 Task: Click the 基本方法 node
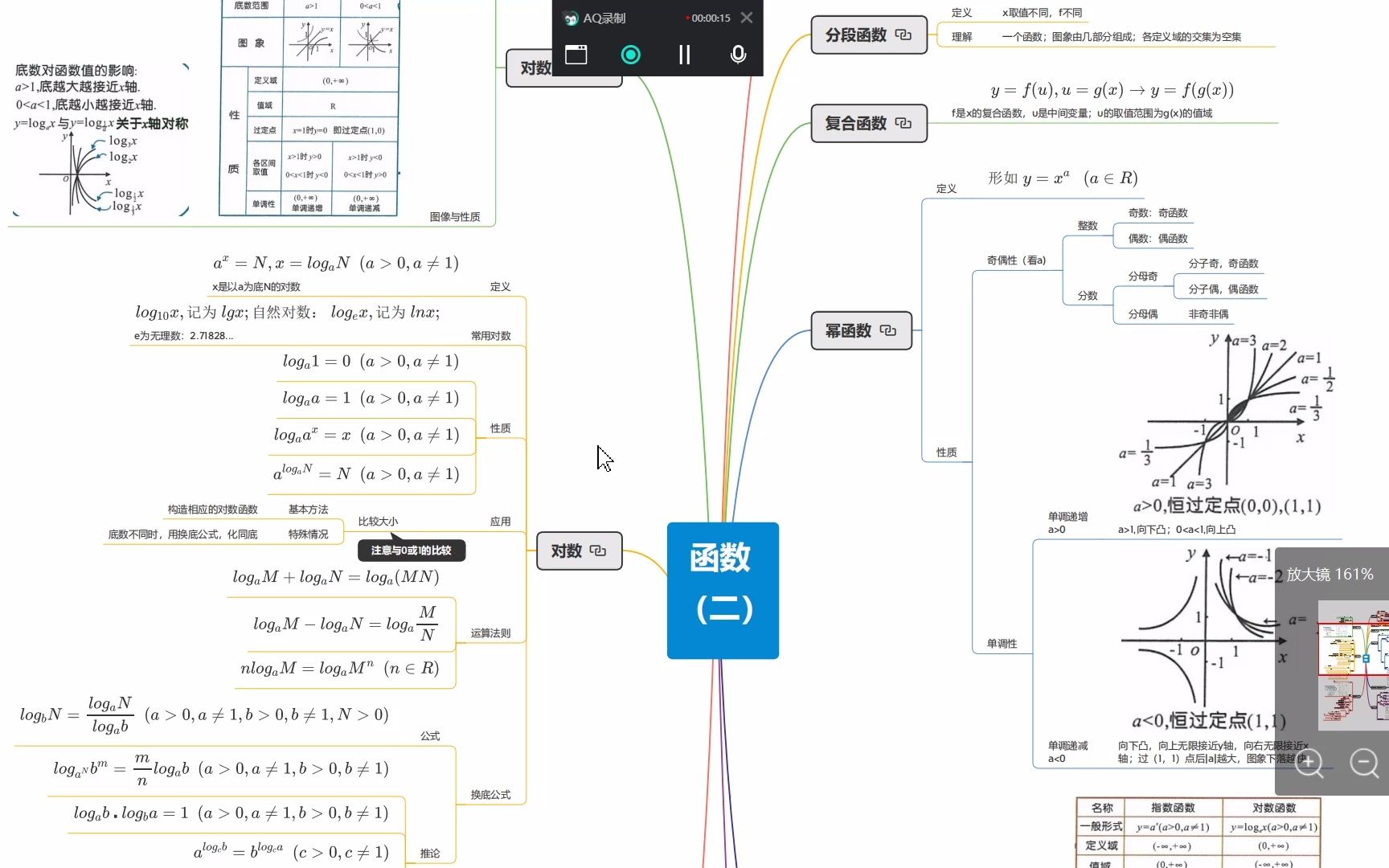(308, 510)
